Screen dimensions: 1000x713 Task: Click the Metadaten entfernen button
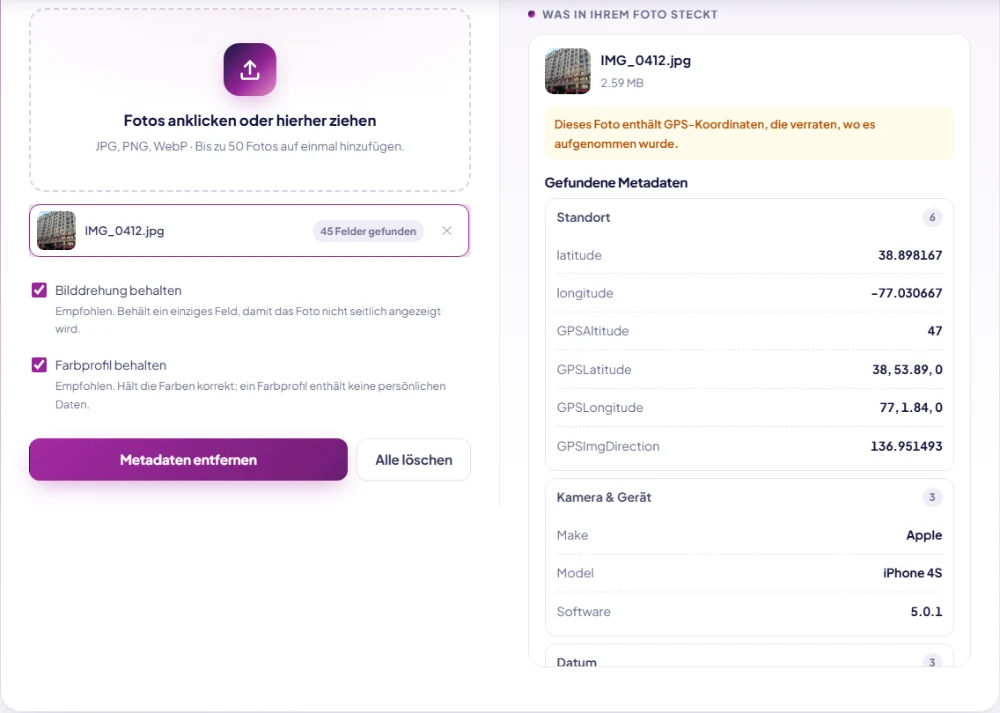point(188,459)
